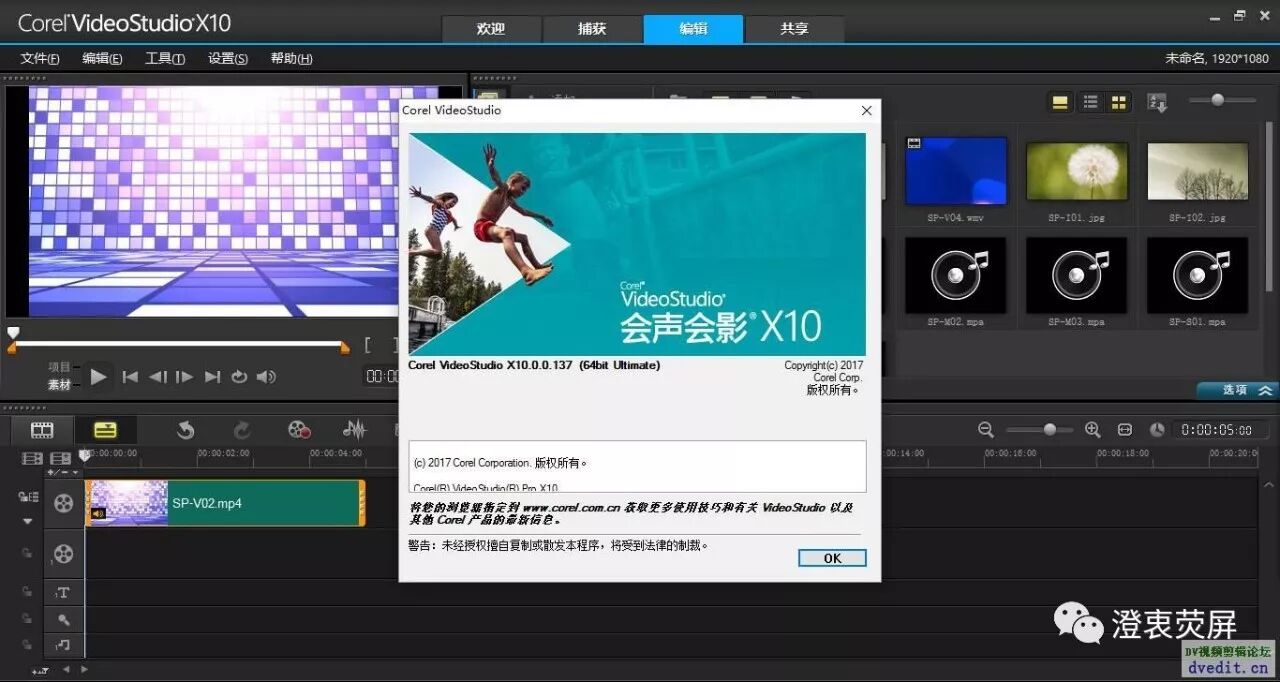
Task: Expand the 选项 options panel
Action: (x=1237, y=390)
